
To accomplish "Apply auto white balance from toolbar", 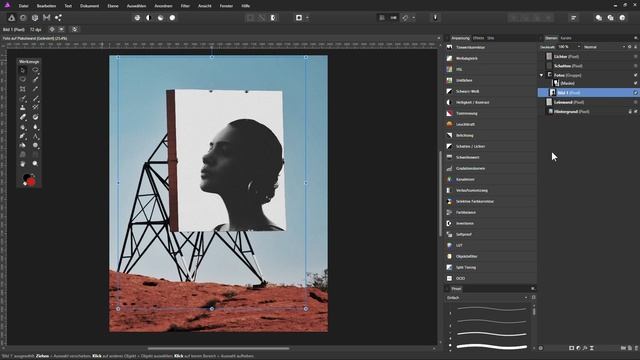I will tap(172, 18).
